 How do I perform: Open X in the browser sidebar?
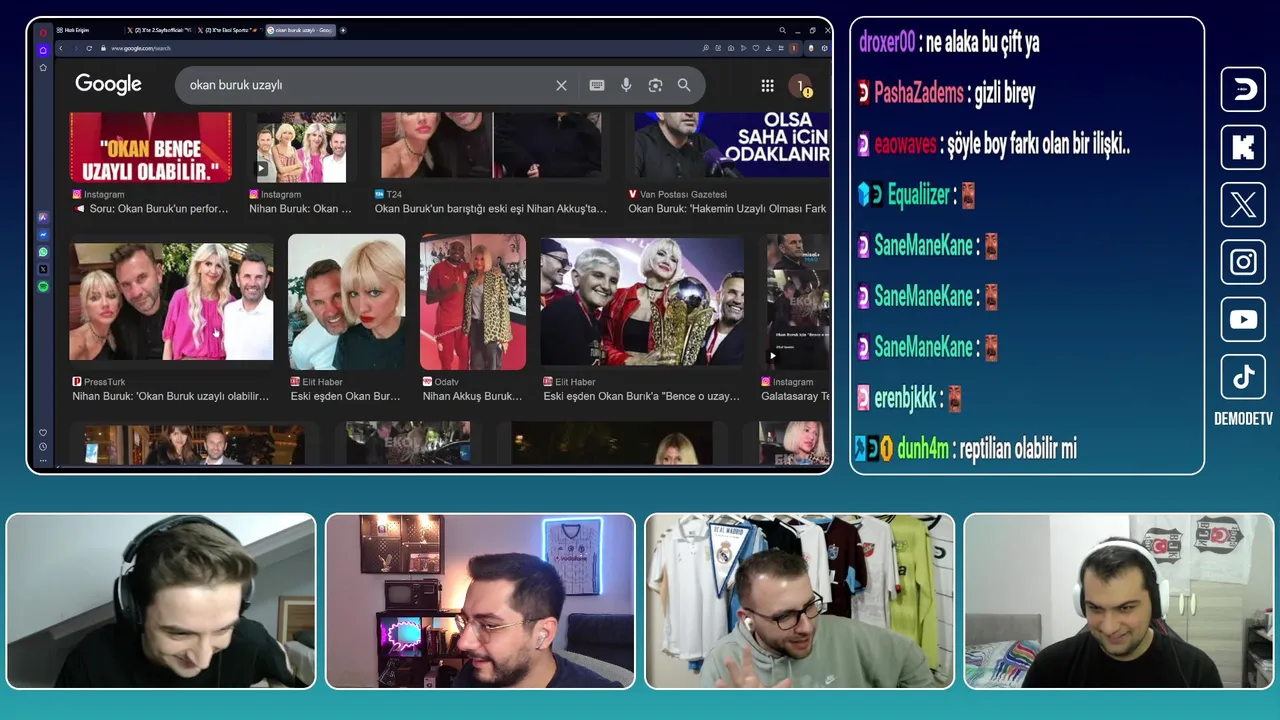pos(43,269)
